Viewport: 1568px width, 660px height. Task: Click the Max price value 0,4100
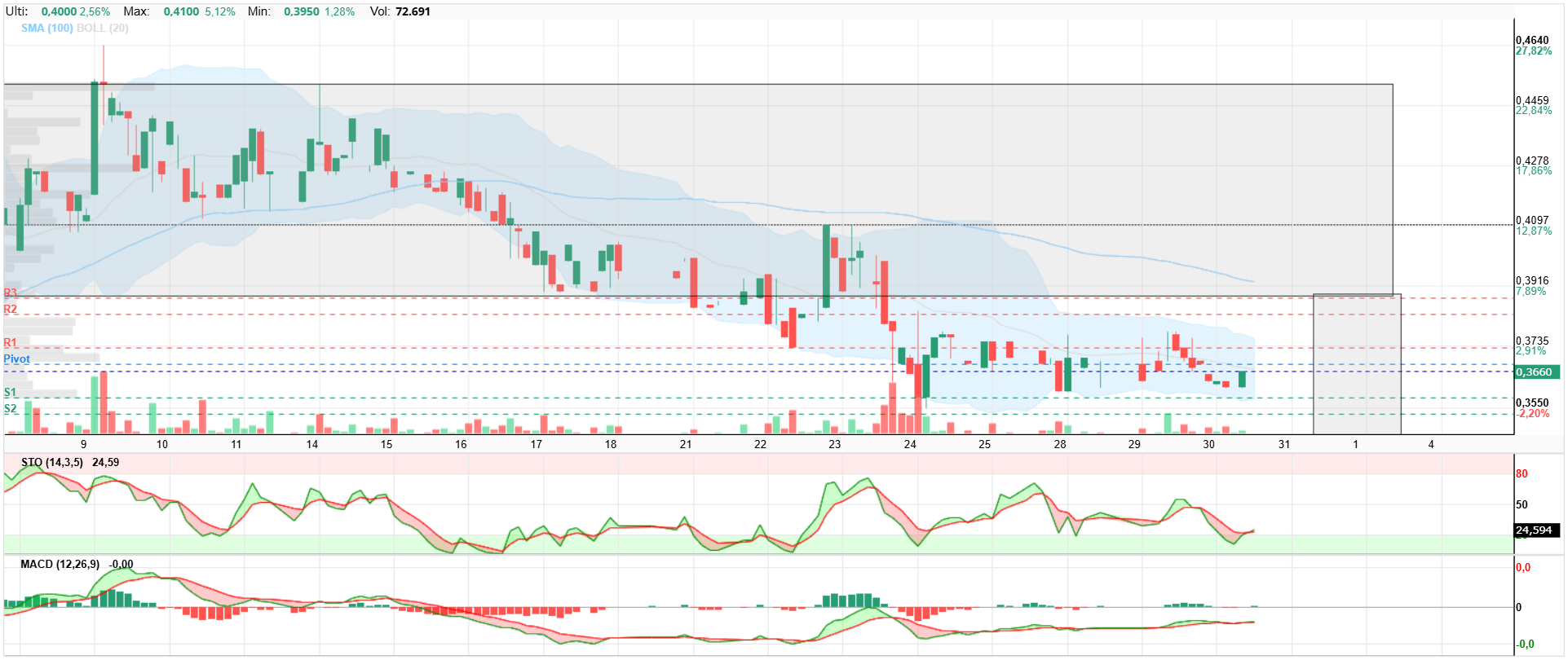point(181,11)
